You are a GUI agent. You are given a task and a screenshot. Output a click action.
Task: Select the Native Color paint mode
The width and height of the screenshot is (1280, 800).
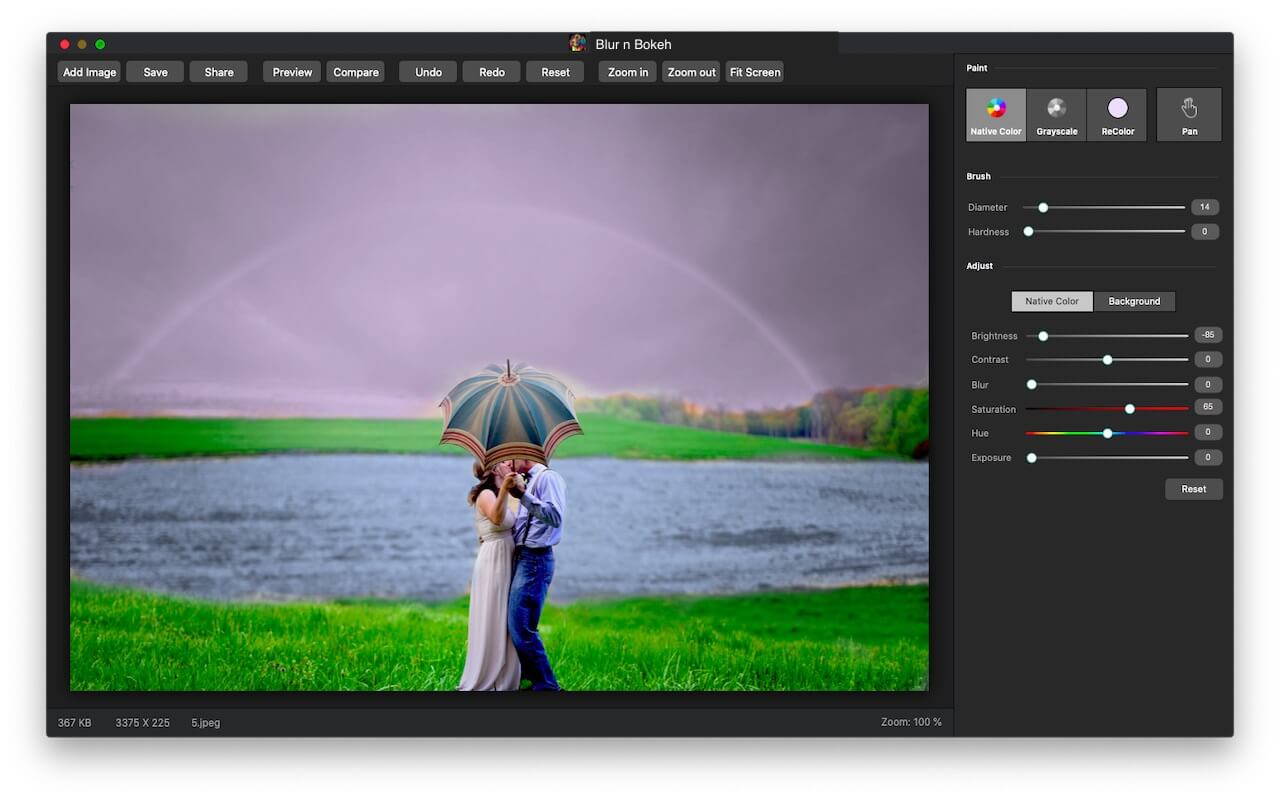[996, 115]
